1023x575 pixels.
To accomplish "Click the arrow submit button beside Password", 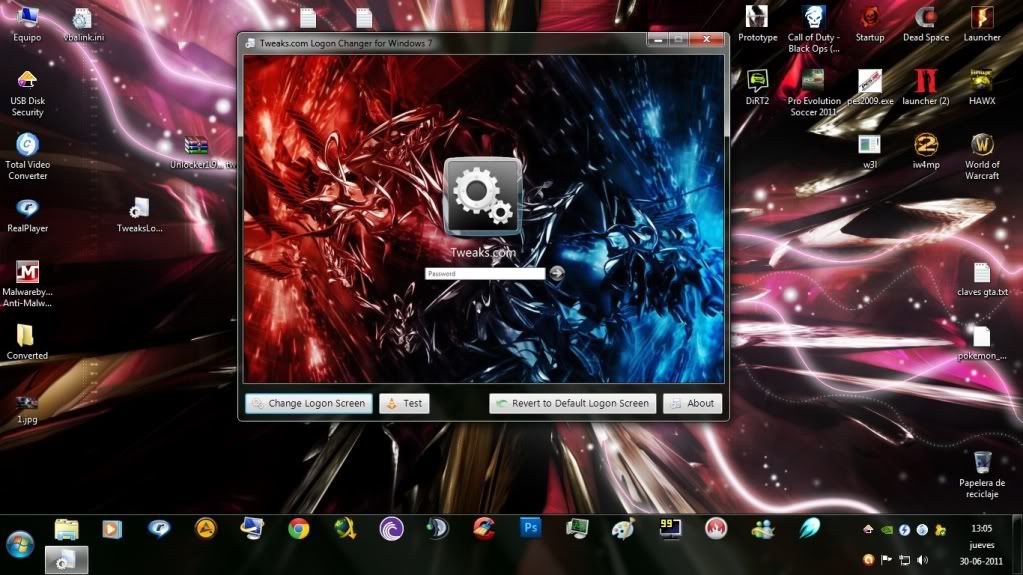I will point(557,273).
